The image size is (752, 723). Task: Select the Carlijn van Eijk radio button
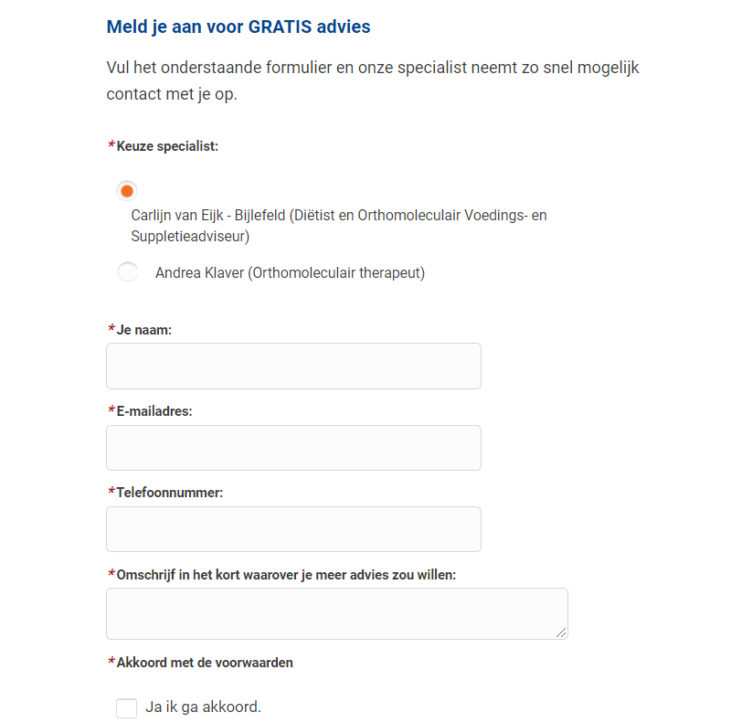(x=127, y=190)
